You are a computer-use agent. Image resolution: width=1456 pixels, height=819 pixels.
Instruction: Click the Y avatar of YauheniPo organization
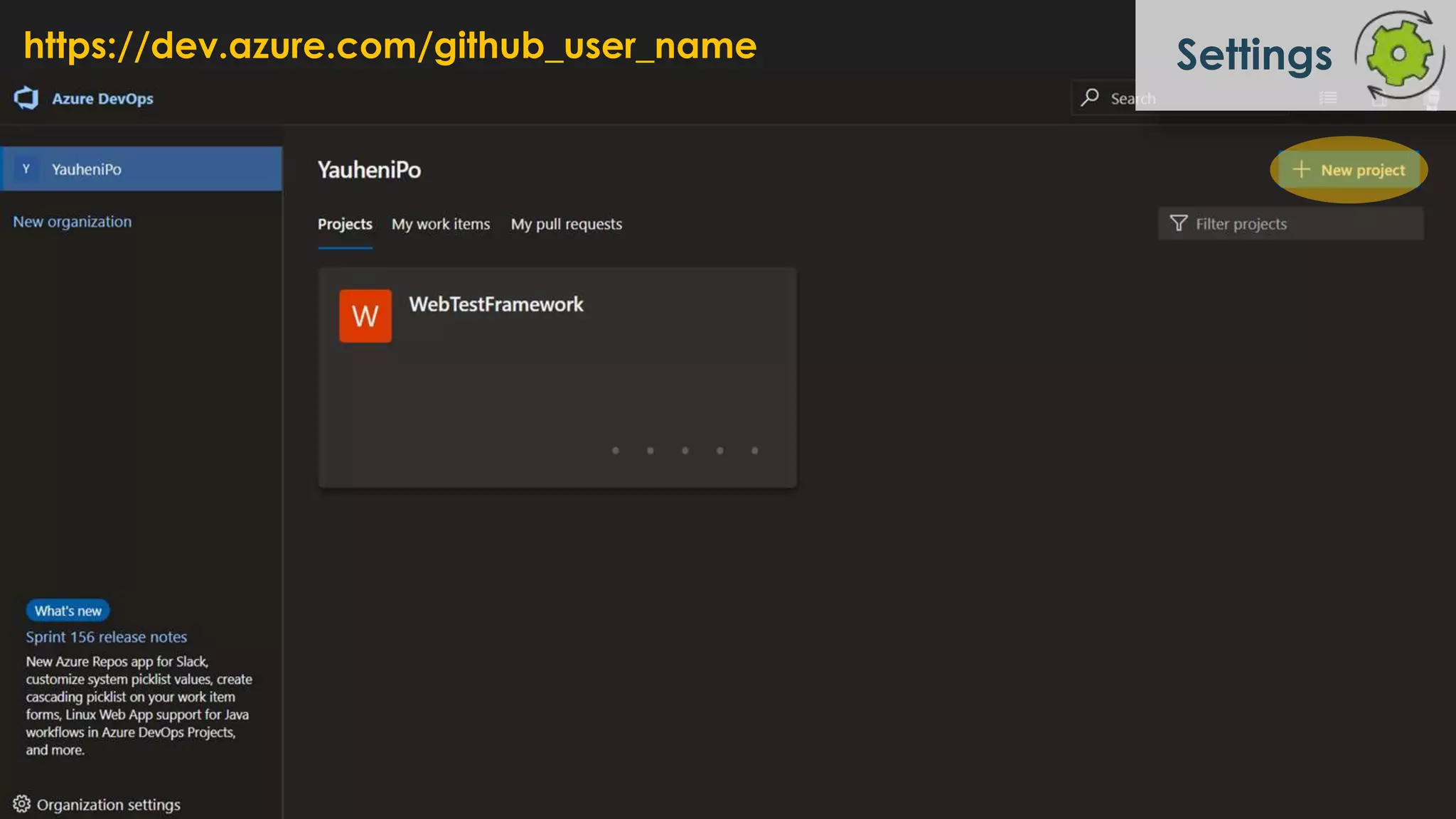pos(26,168)
